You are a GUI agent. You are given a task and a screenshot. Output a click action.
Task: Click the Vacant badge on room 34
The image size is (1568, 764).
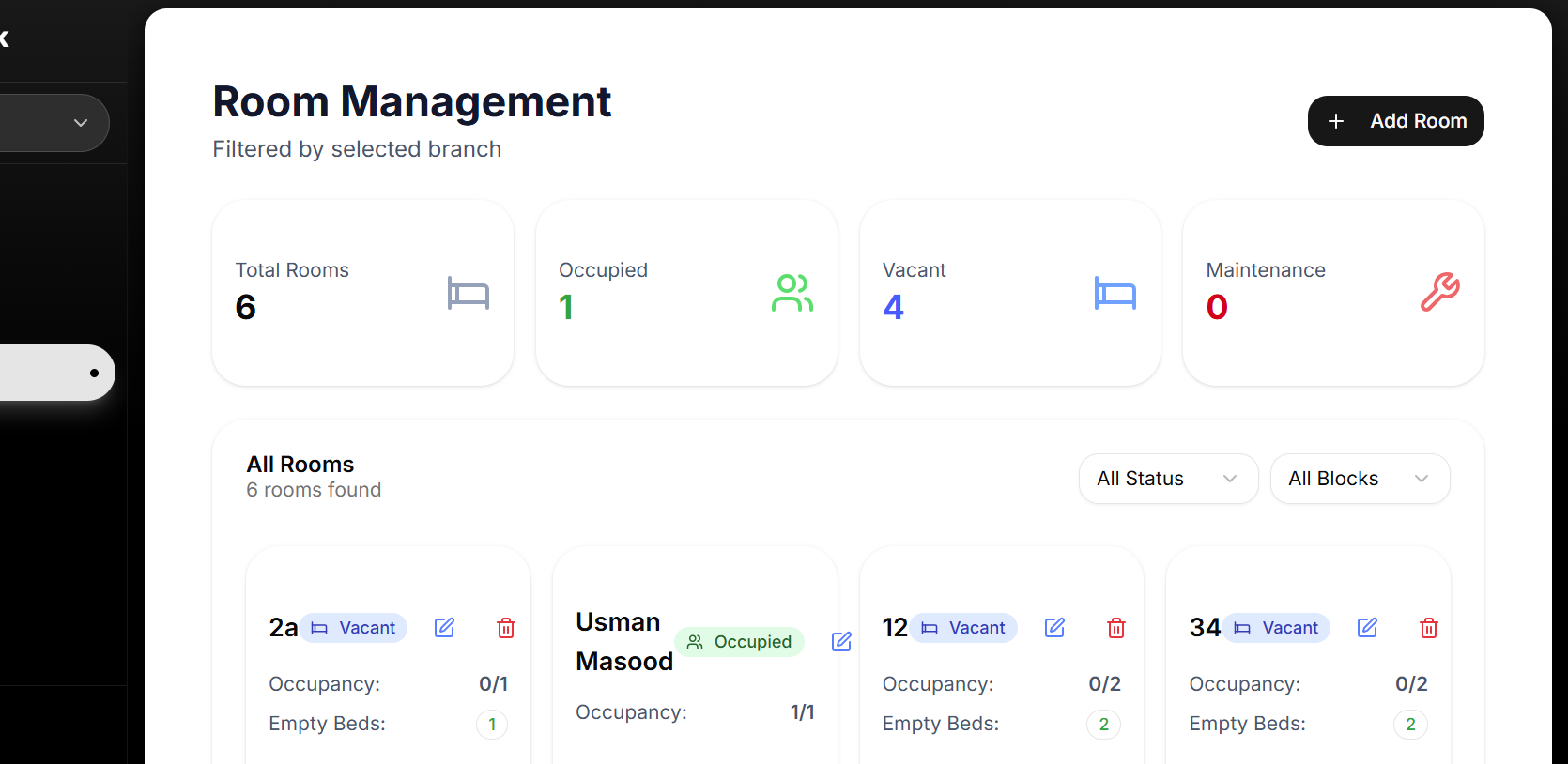click(1277, 628)
